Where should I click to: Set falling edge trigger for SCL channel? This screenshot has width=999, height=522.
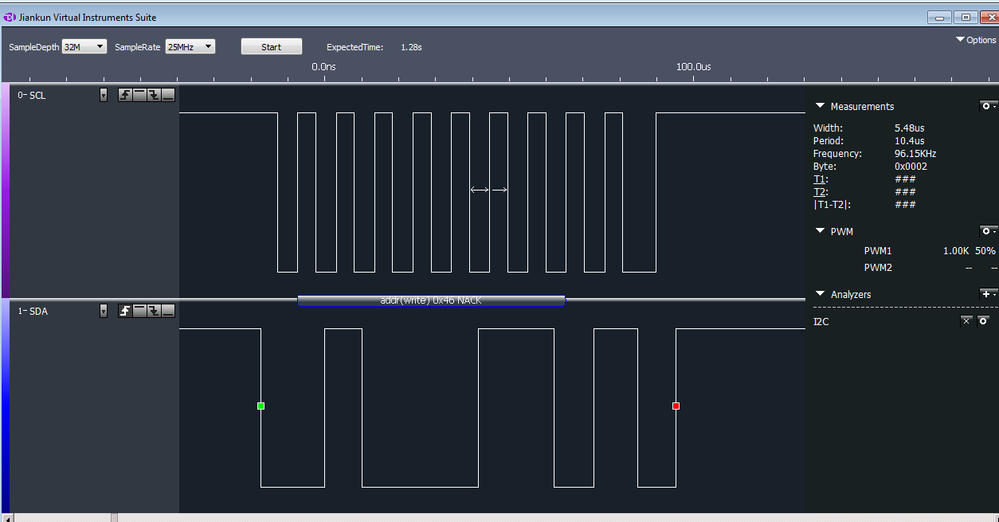(154, 95)
